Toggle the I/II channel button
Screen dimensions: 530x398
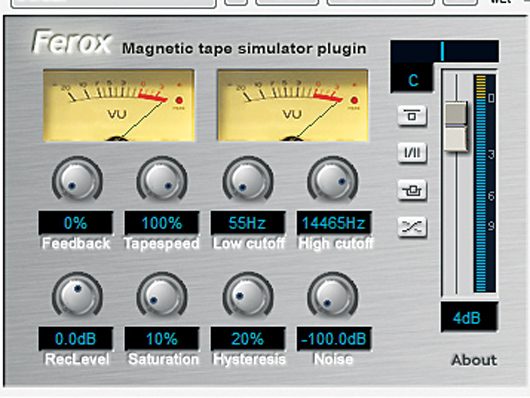click(412, 153)
